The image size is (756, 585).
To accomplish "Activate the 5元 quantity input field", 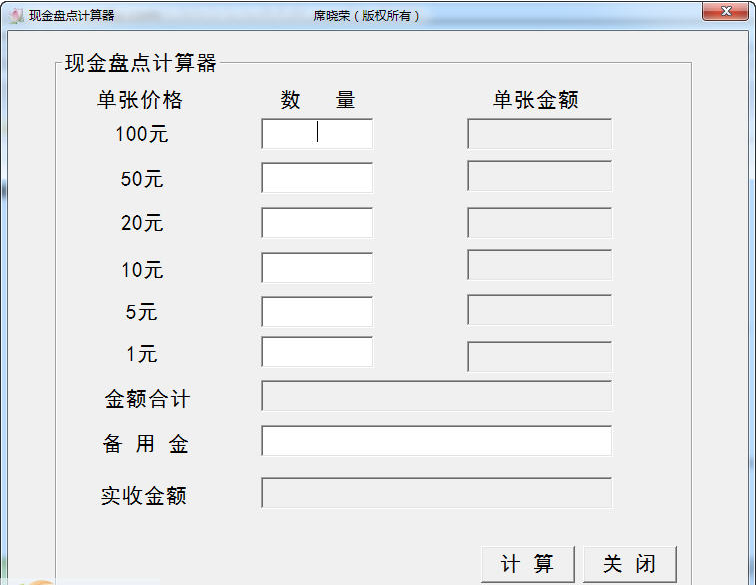I will click(317, 312).
